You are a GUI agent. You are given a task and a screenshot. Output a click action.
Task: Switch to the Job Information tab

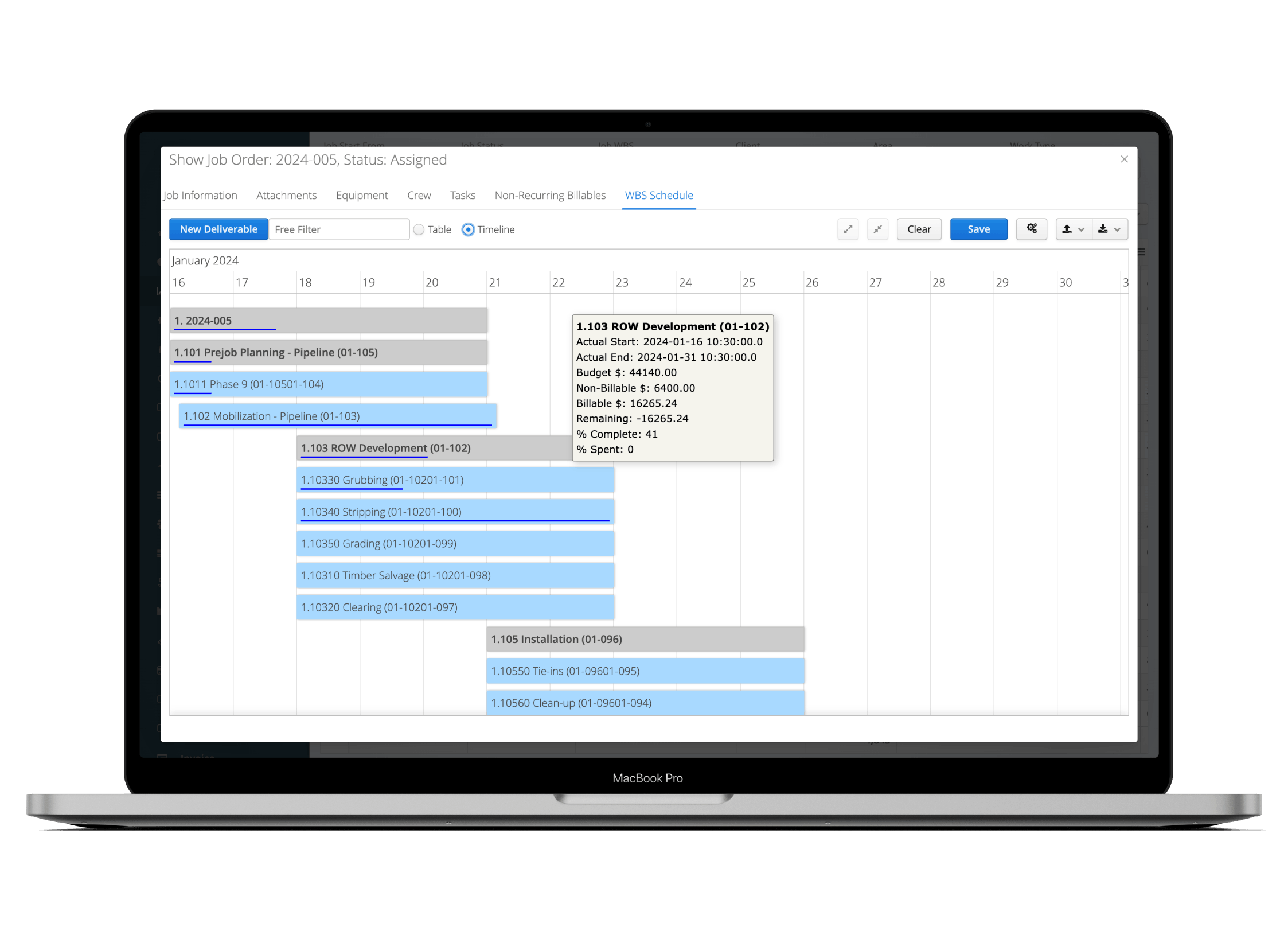200,196
